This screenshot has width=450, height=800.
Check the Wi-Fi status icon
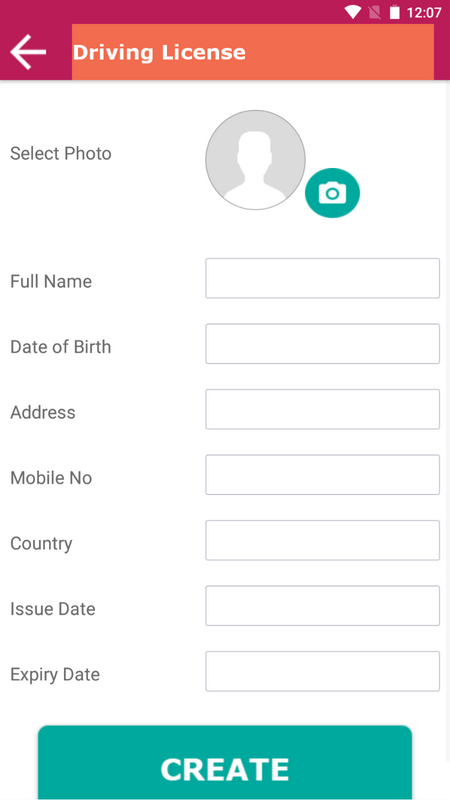tap(353, 12)
